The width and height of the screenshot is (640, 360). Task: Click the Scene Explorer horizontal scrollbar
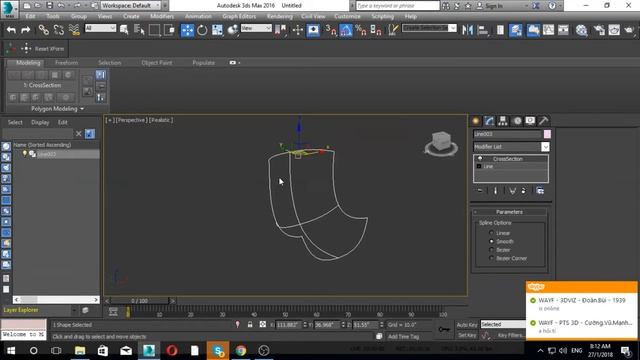click(x=56, y=300)
